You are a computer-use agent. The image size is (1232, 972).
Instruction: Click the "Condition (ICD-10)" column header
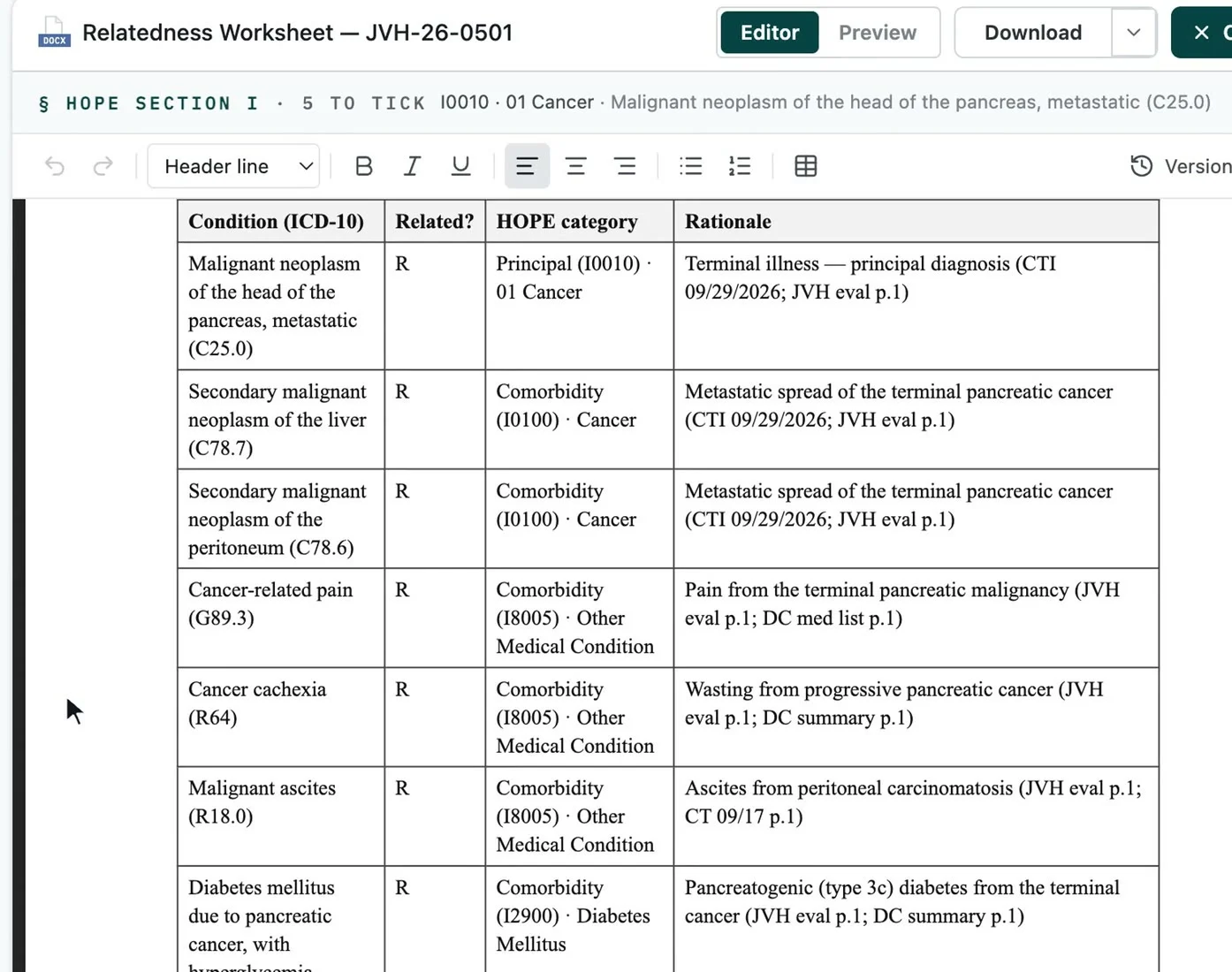coord(281,221)
